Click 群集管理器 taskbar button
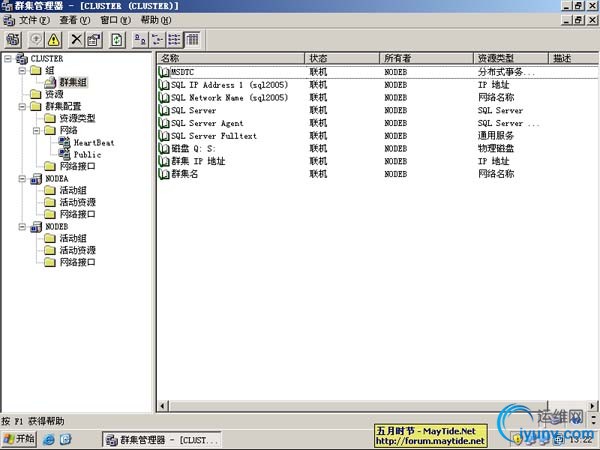Screen dimensions: 600x450 point(162,440)
